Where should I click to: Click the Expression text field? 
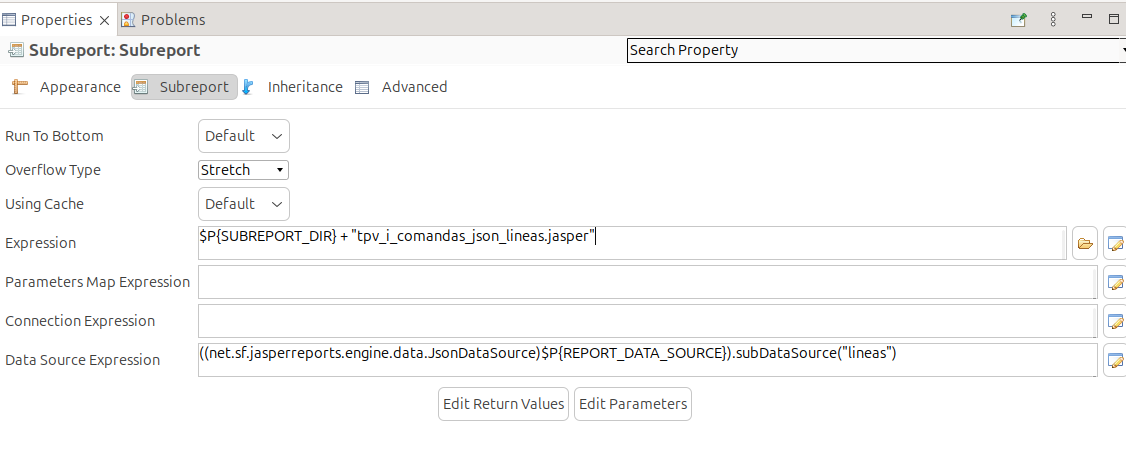[x=632, y=243]
